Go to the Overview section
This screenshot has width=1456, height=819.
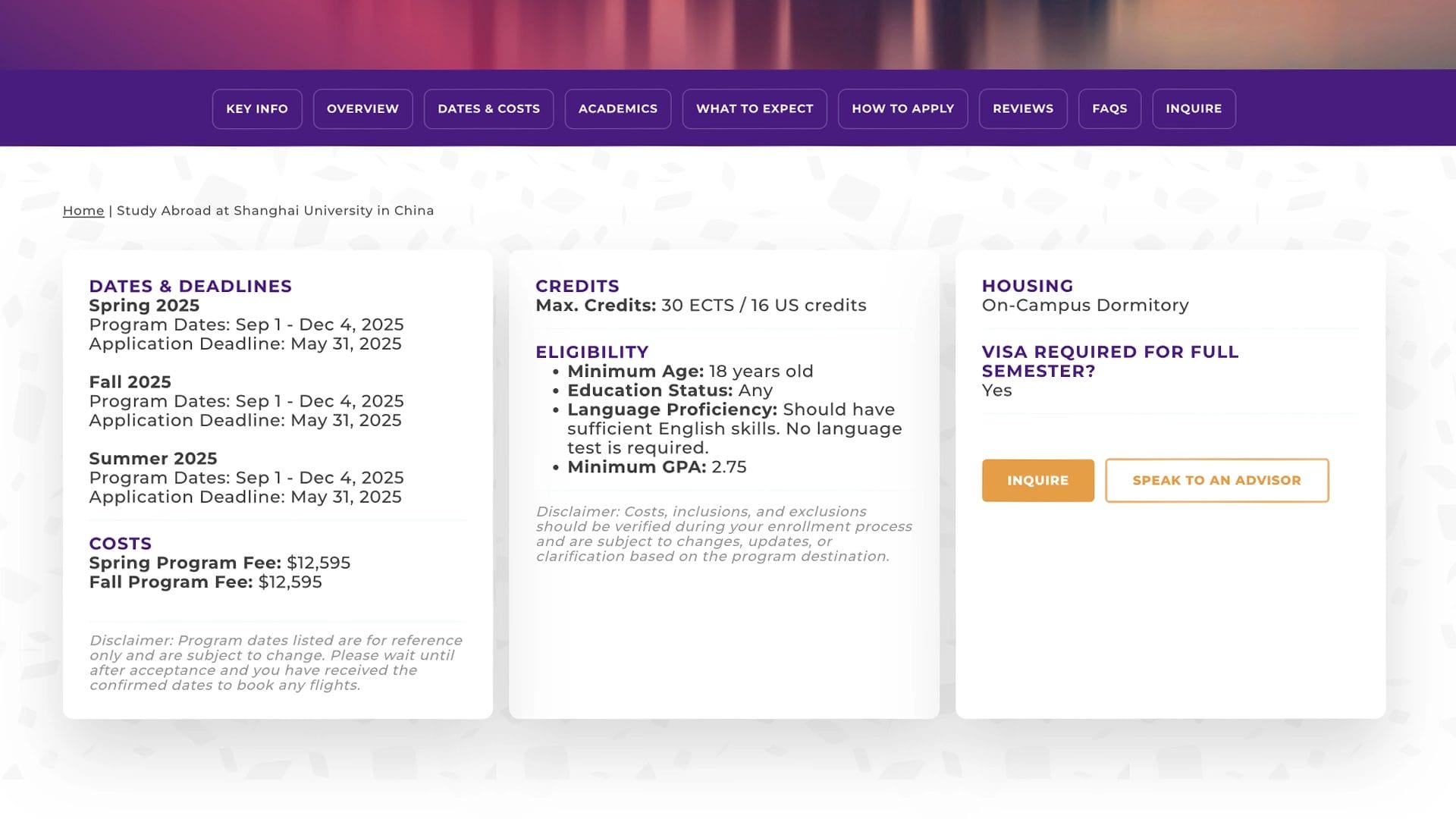click(x=362, y=108)
